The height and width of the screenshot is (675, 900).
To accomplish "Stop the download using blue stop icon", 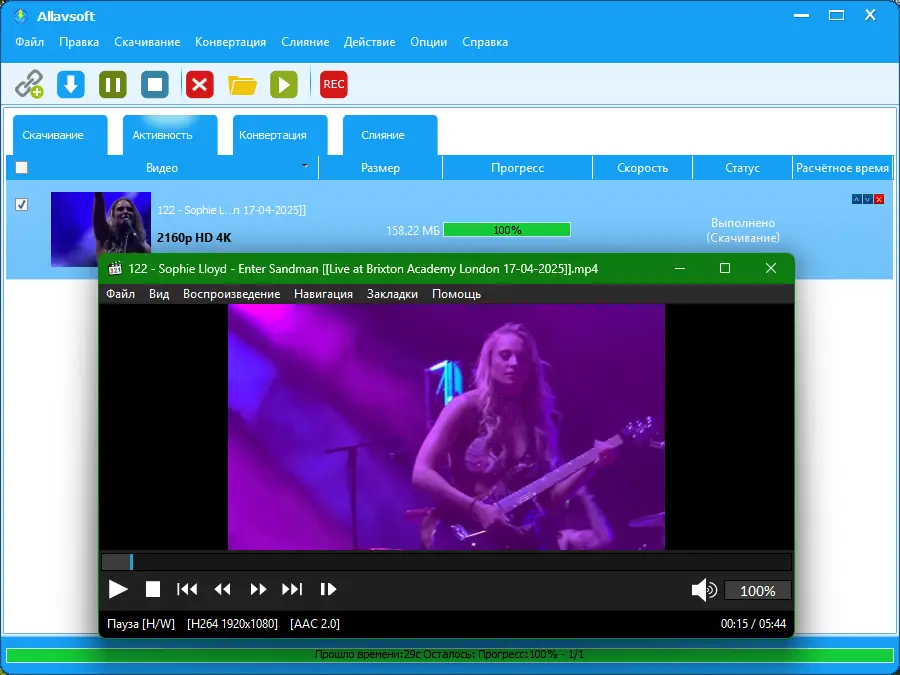I will click(x=155, y=84).
